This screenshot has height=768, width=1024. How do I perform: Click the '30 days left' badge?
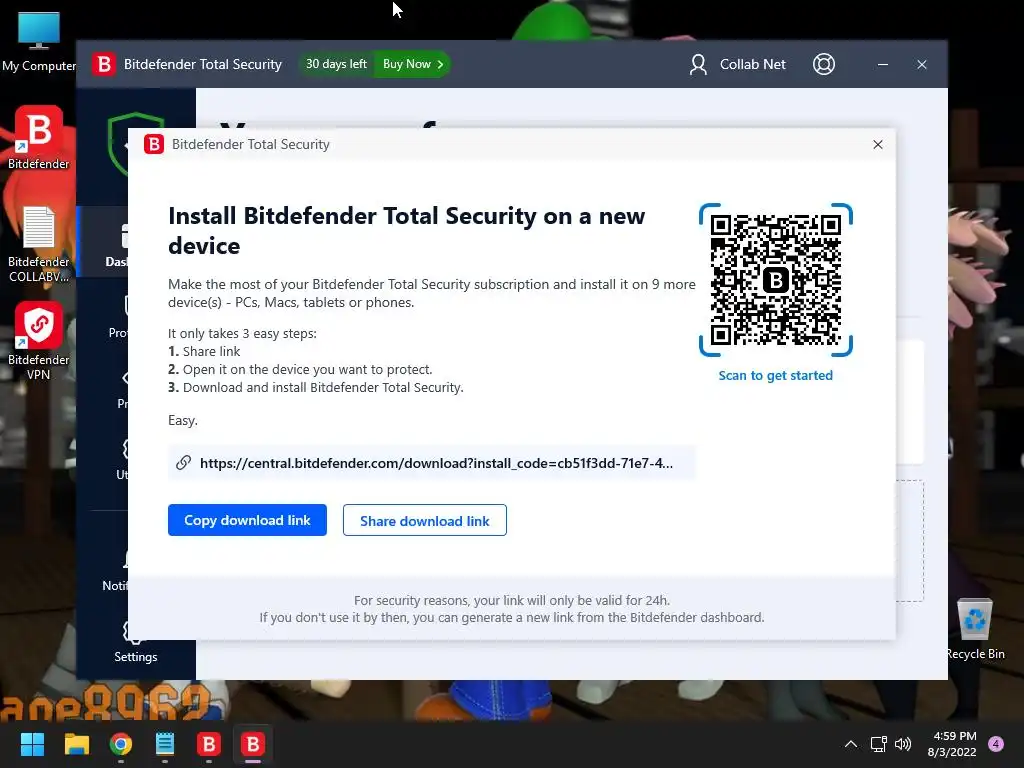pyautogui.click(x=336, y=64)
